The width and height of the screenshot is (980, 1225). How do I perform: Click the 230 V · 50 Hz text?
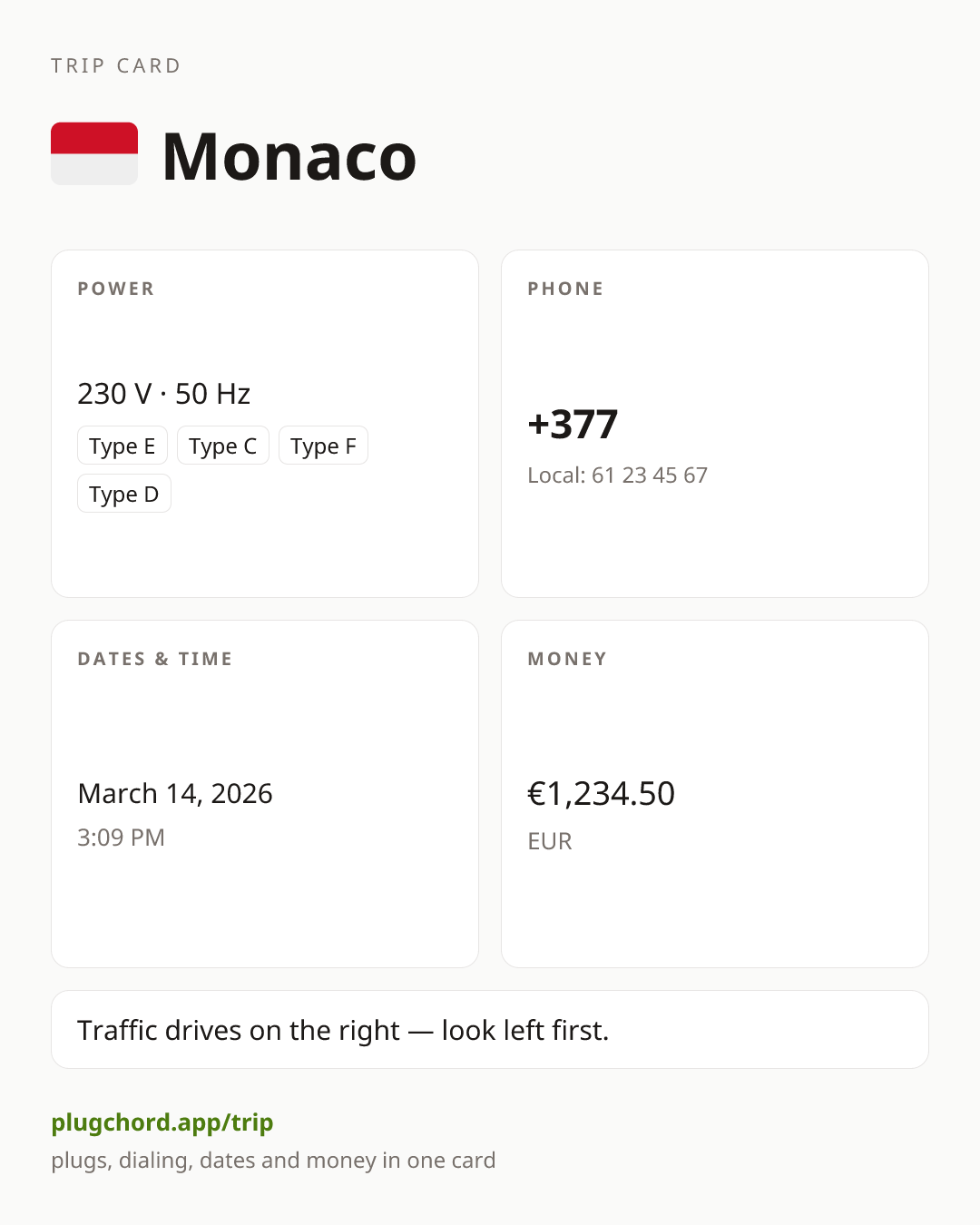(x=164, y=394)
